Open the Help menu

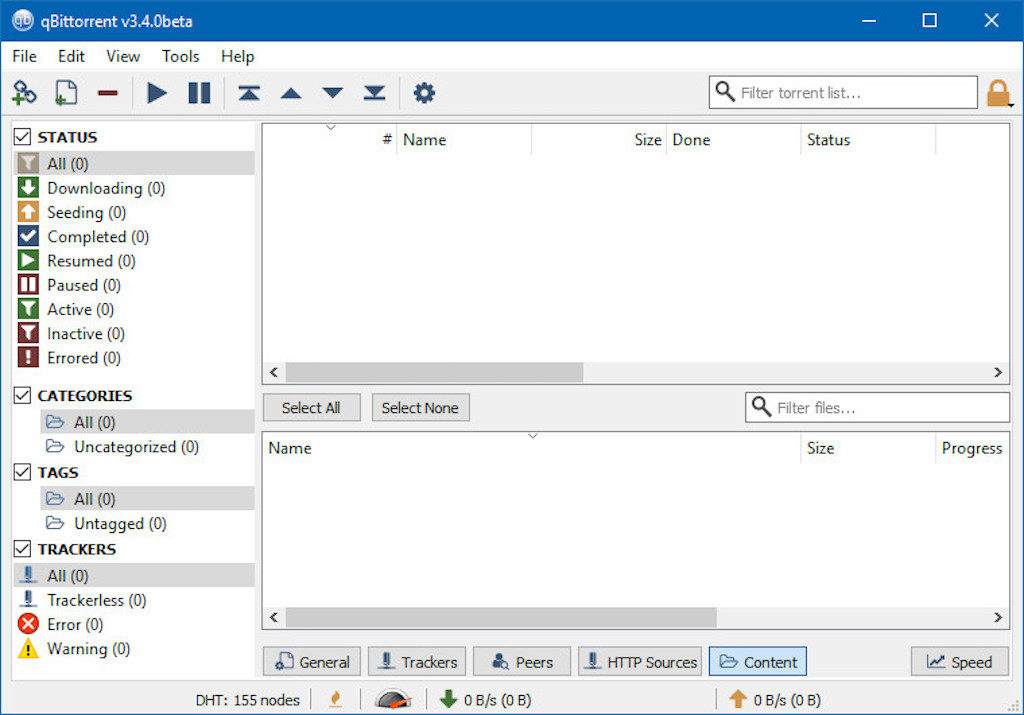click(x=237, y=56)
